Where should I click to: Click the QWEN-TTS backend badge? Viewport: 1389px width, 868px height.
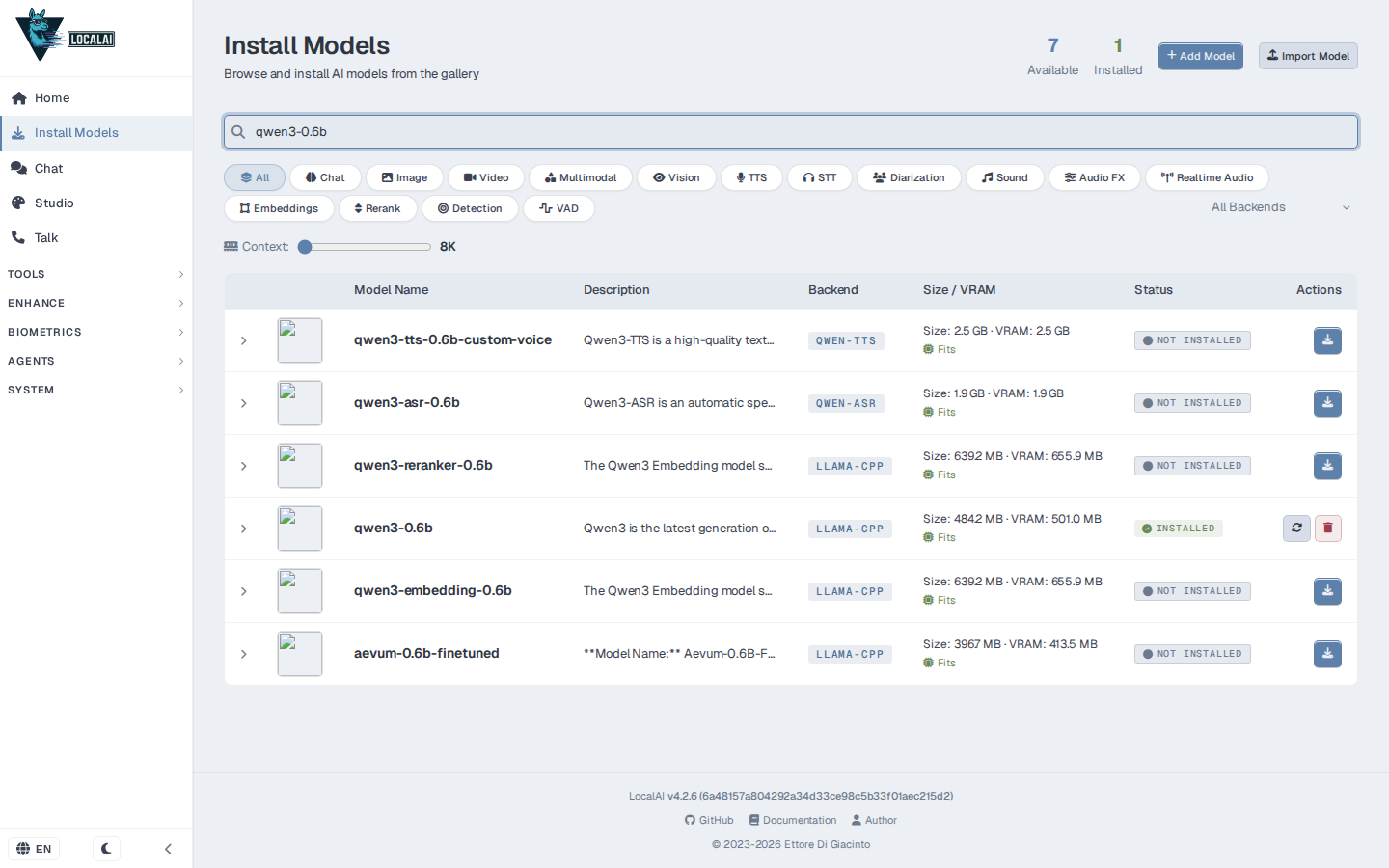tap(846, 341)
